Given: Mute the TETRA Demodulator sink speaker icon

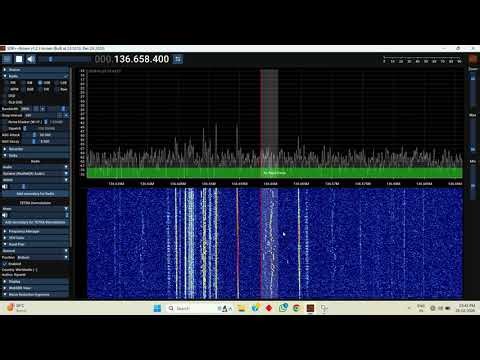Looking at the screenshot, I should coord(5,215).
